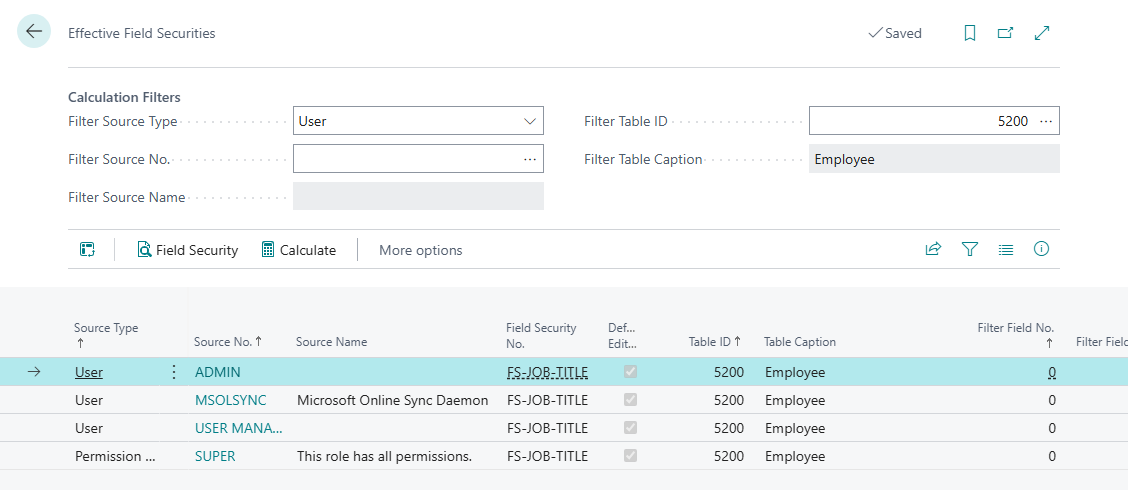Switch list view layout icon
This screenshot has width=1128, height=490.
[x=1006, y=249]
